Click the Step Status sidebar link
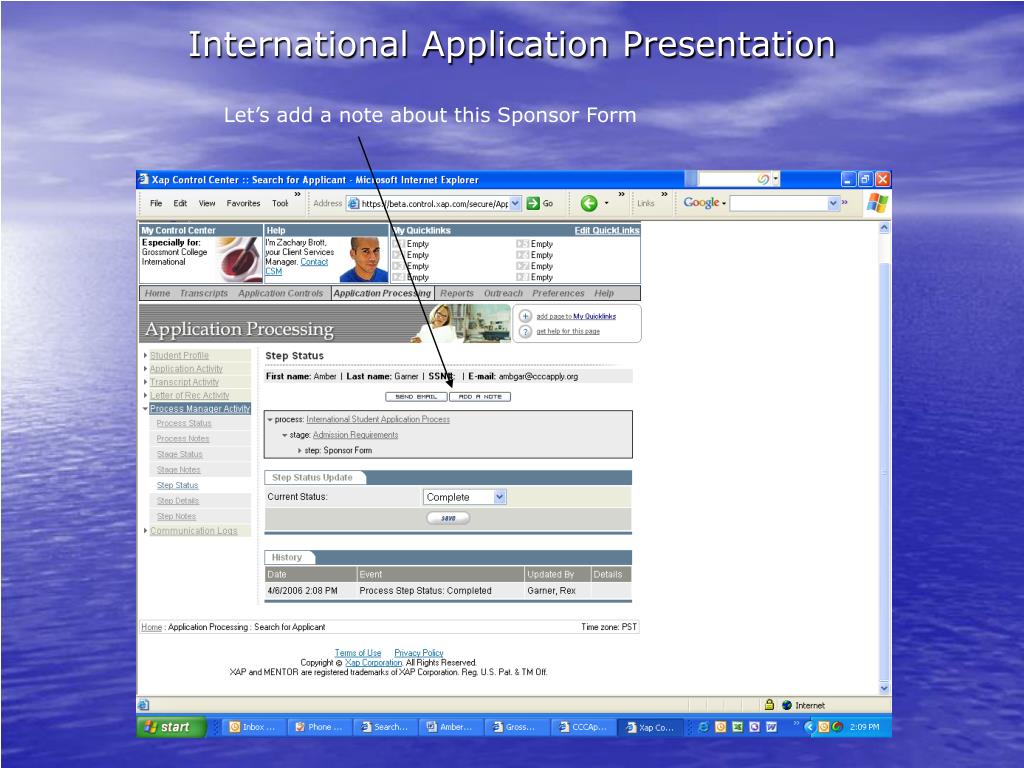Image resolution: width=1024 pixels, height=768 pixels. pyautogui.click(x=177, y=485)
